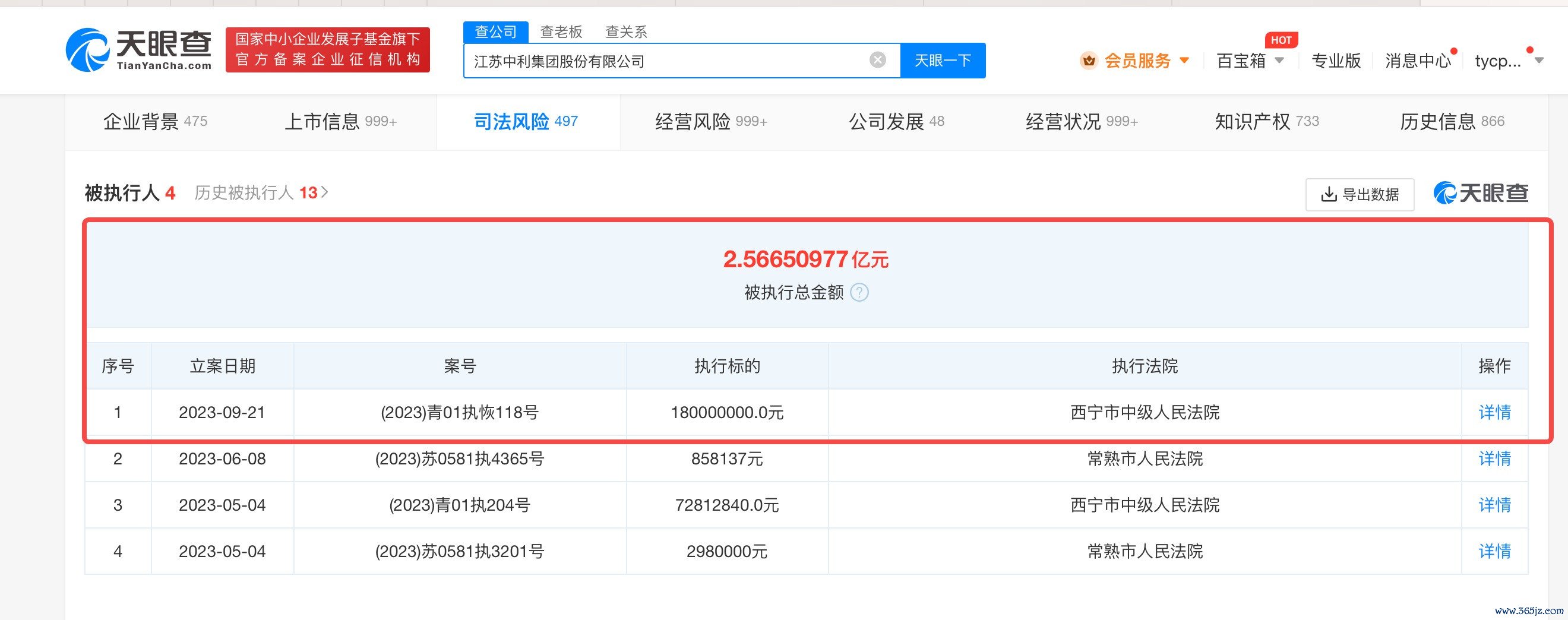Image resolution: width=1568 pixels, height=620 pixels.
Task: Open the 消息中心 message center
Action: click(1418, 60)
